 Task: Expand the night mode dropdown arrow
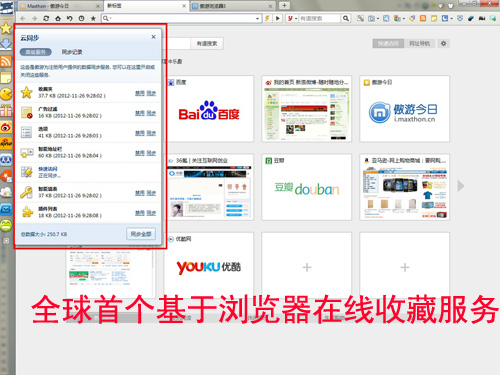tap(451, 19)
